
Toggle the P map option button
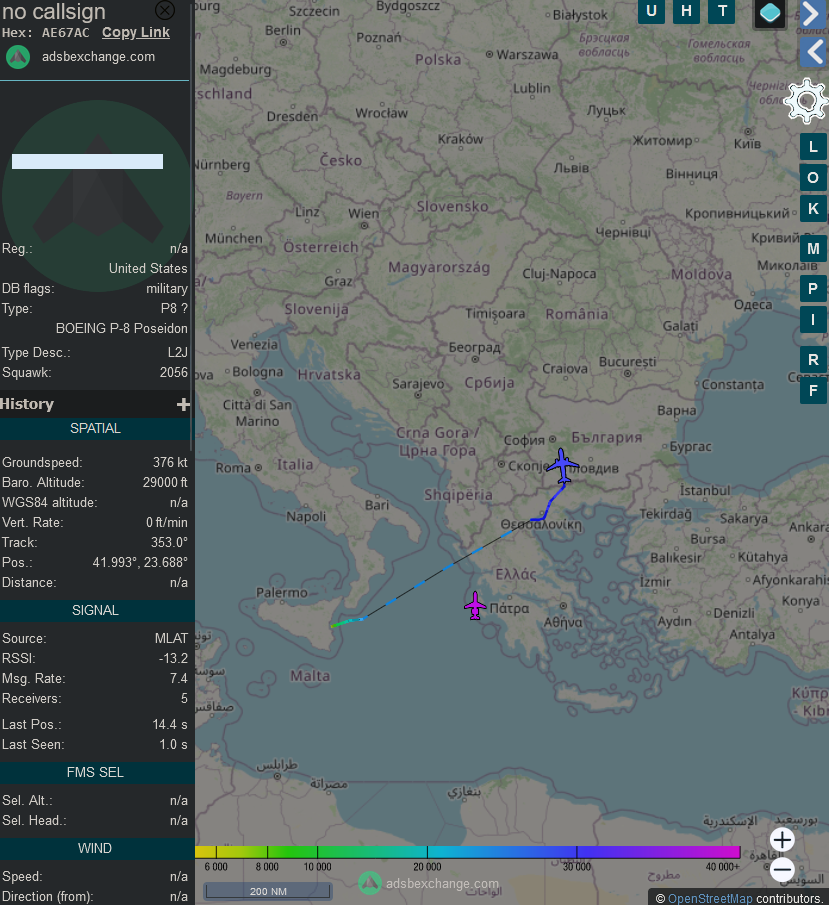pos(813,289)
